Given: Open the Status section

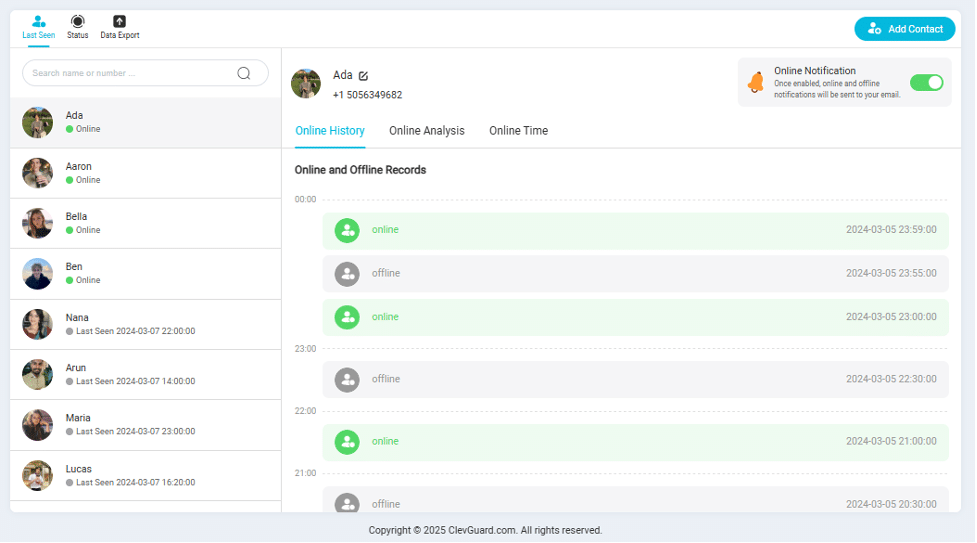Looking at the screenshot, I should point(77,28).
